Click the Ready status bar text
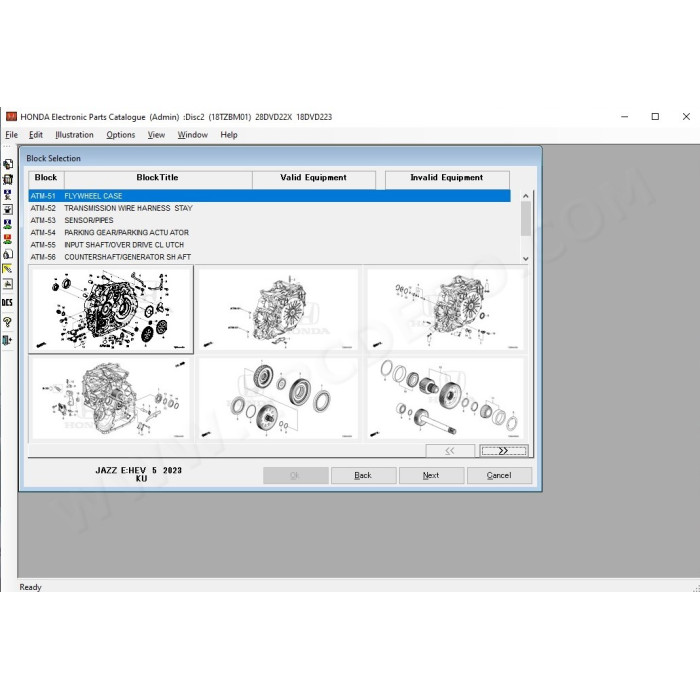 [30, 588]
